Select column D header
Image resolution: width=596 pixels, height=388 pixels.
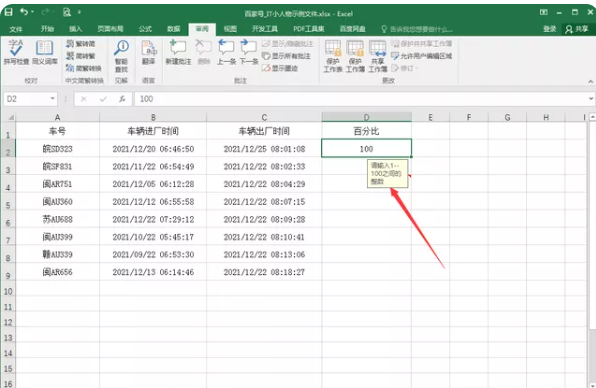(x=366, y=117)
